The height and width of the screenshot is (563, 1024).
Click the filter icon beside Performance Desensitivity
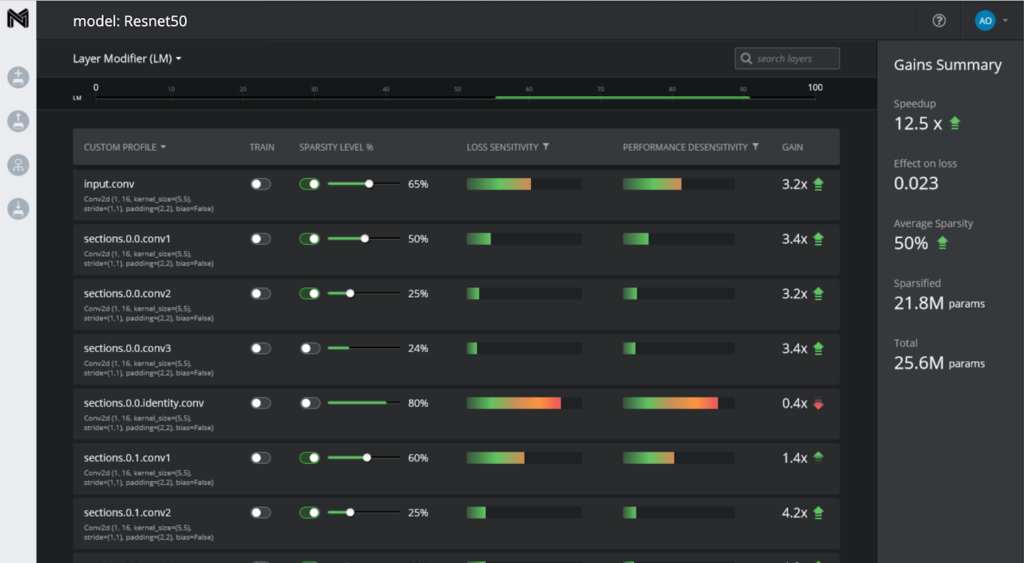(x=756, y=147)
